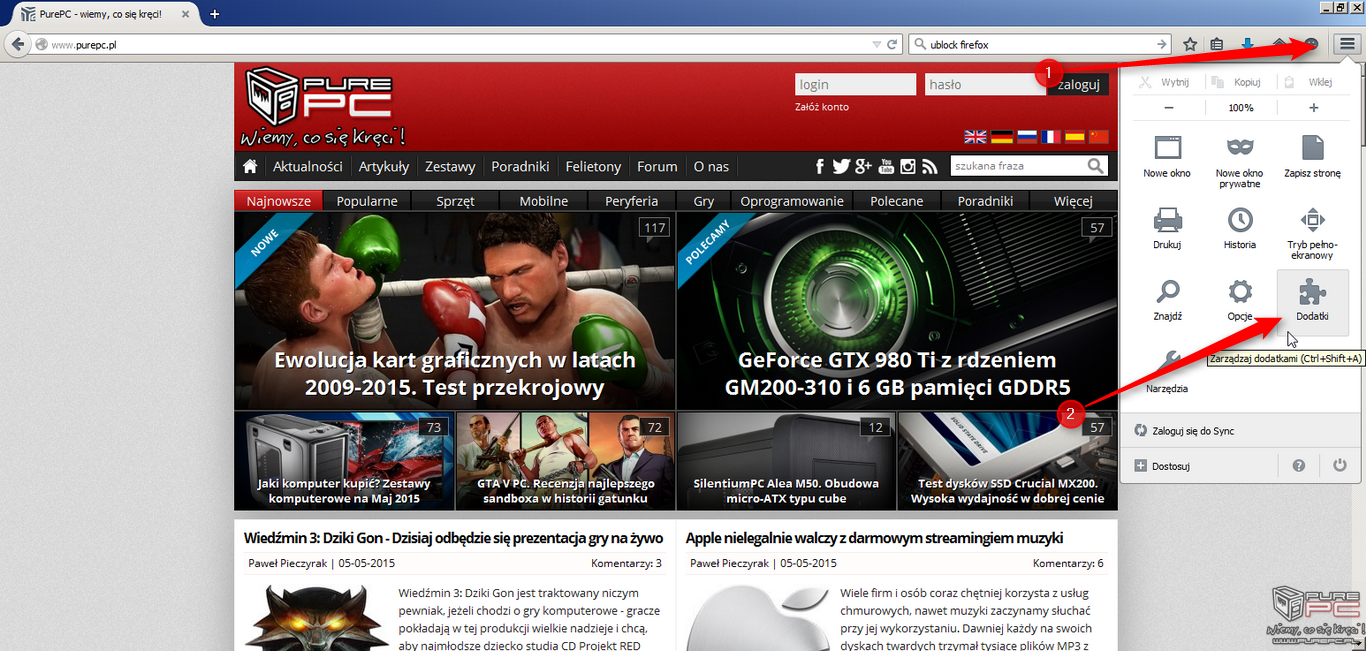The height and width of the screenshot is (651, 1366).
Task: Click Zapisz stronę icon
Action: [x=1312, y=148]
